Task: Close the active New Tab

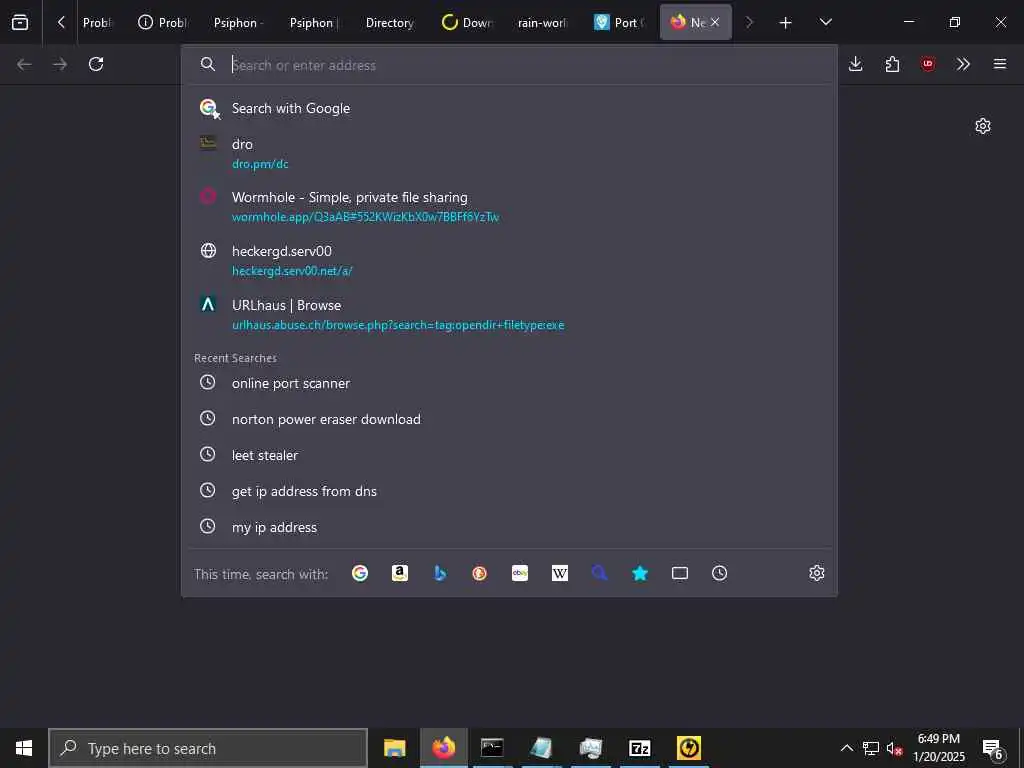Action: [715, 22]
